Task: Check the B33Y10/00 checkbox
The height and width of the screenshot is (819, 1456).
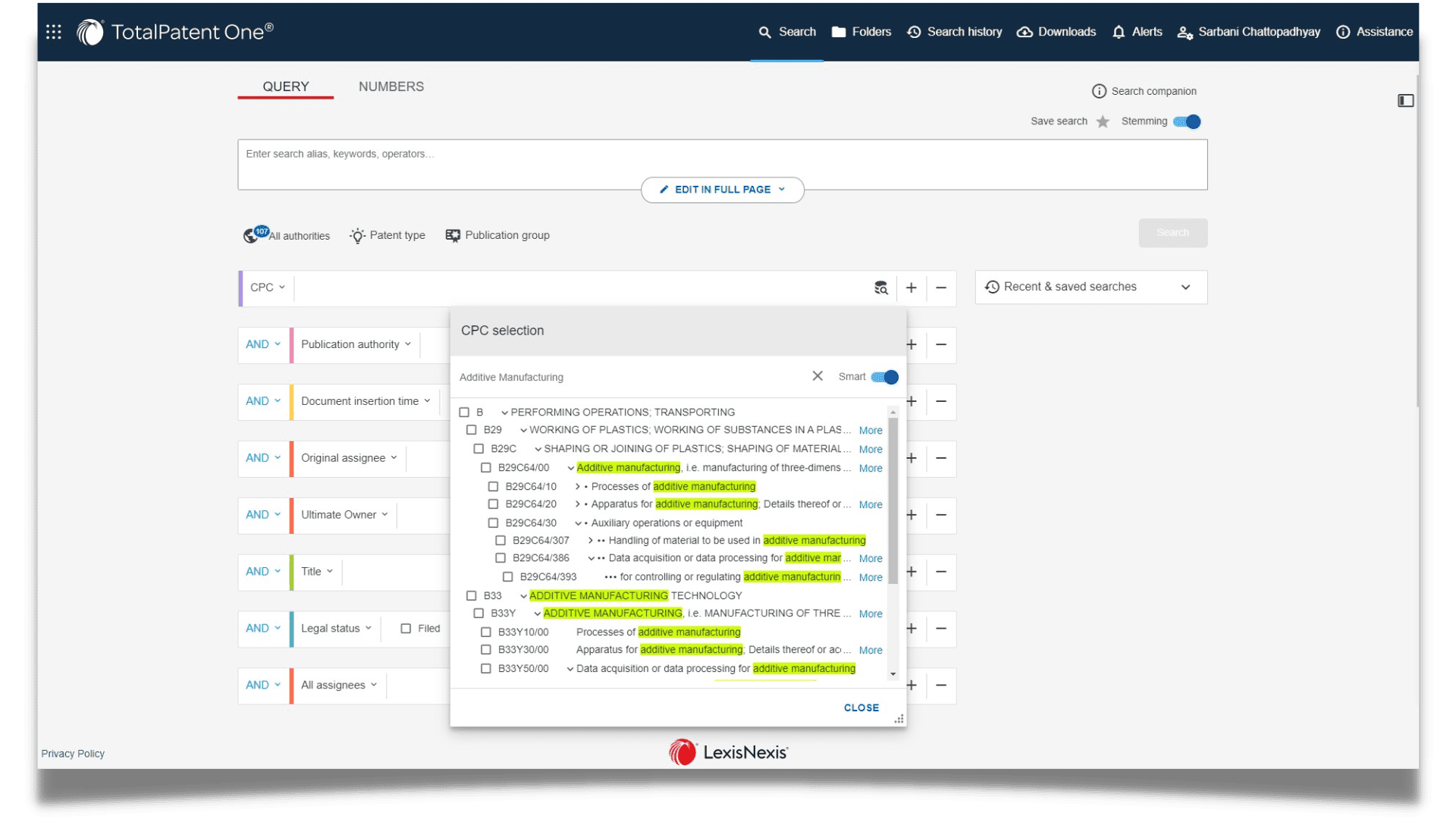Action: 486,632
